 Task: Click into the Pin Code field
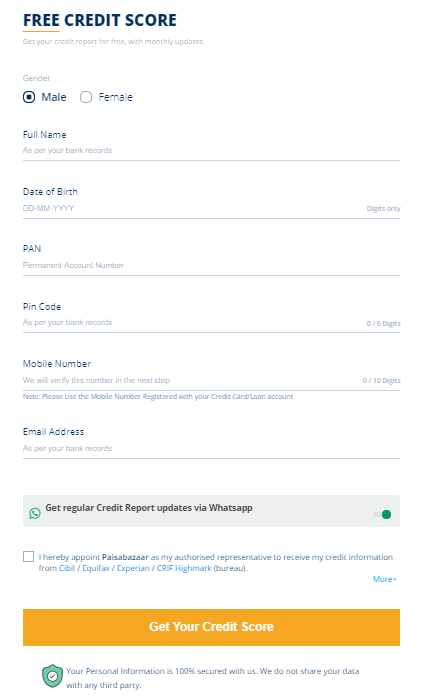212,323
